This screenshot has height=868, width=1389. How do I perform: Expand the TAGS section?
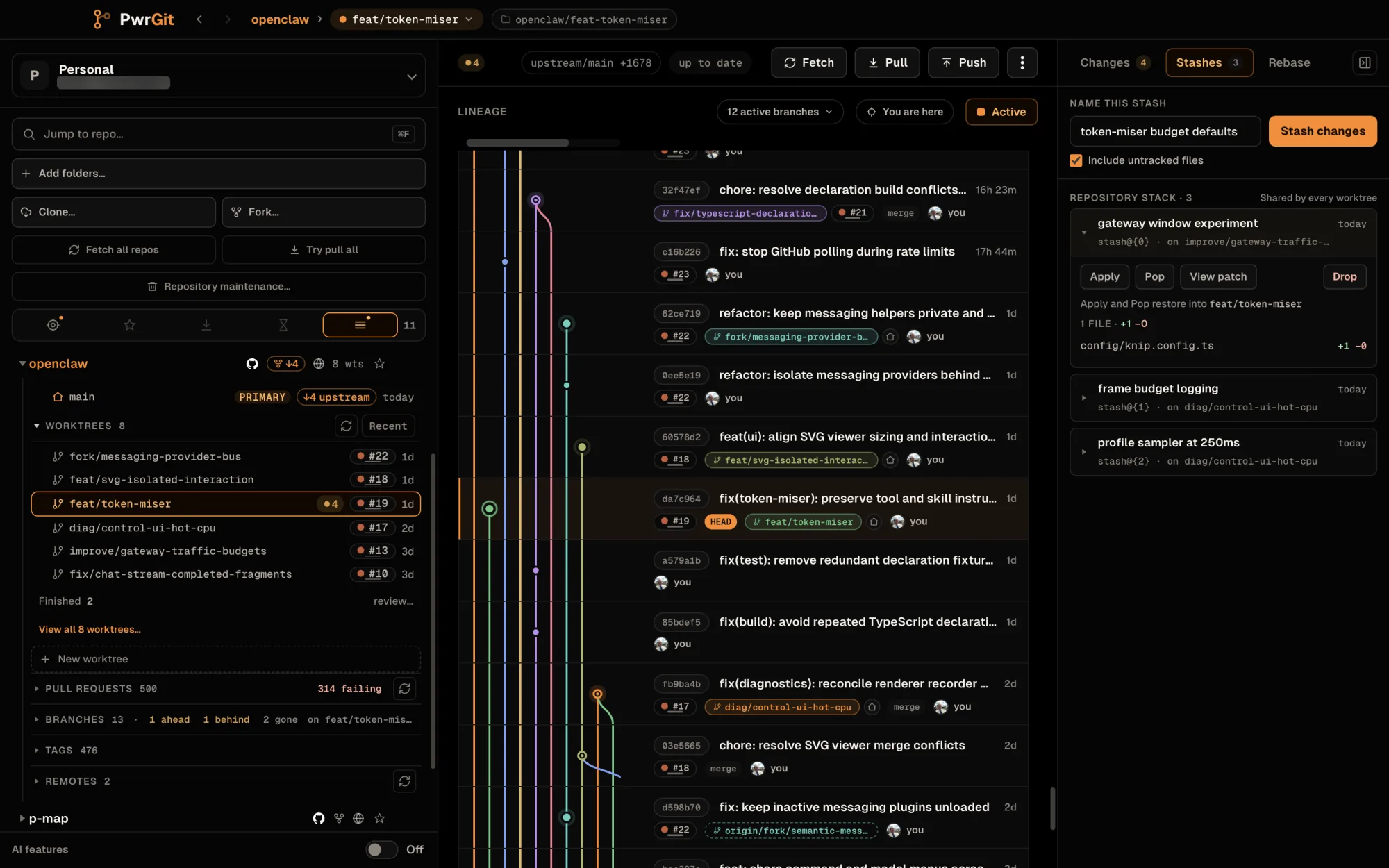click(x=36, y=751)
